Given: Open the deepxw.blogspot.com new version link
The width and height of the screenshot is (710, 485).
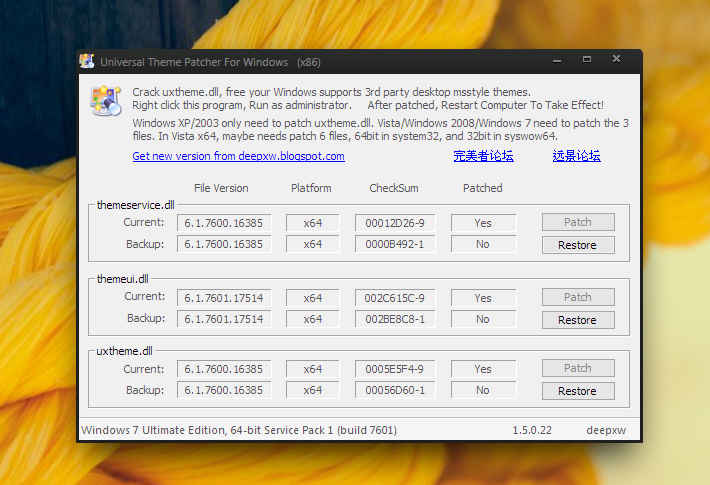Looking at the screenshot, I should pos(239,156).
